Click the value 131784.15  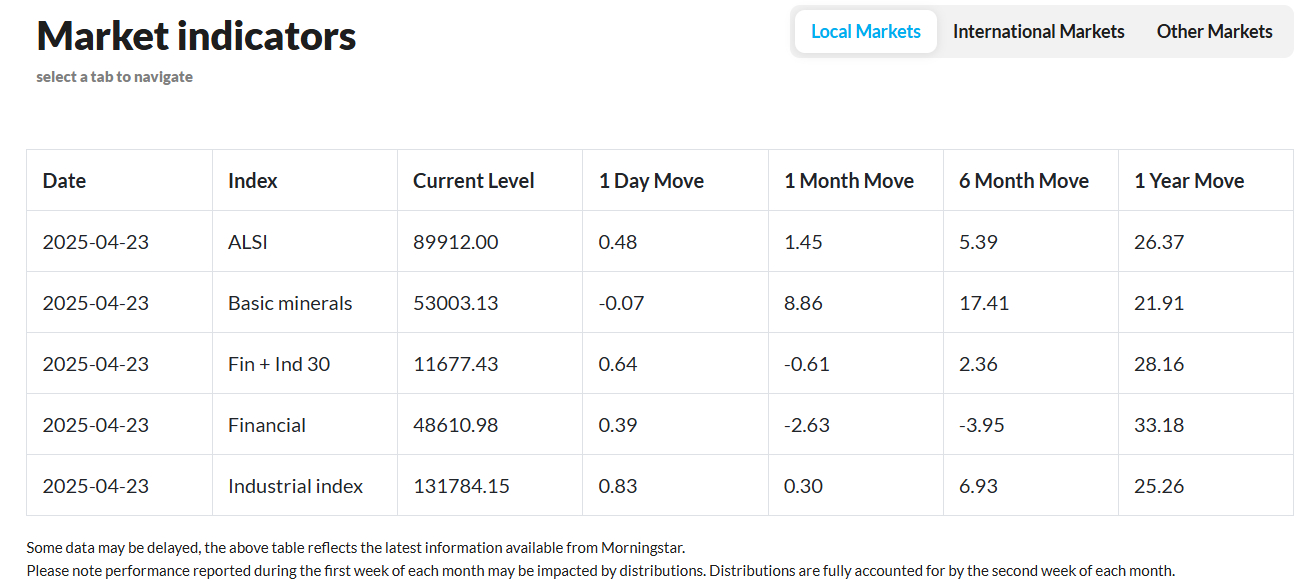point(462,486)
